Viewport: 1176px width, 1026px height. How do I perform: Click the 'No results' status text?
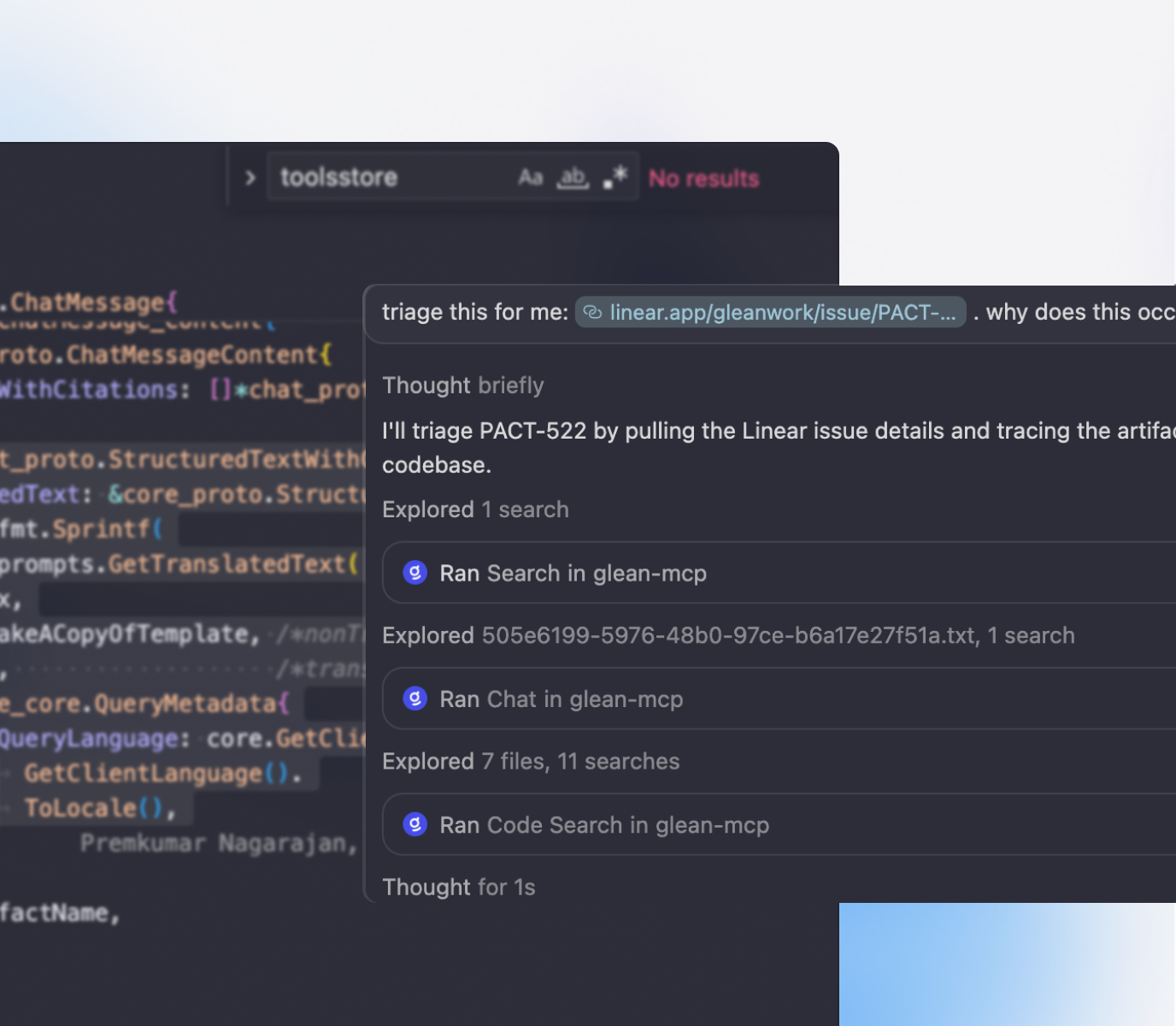click(703, 179)
